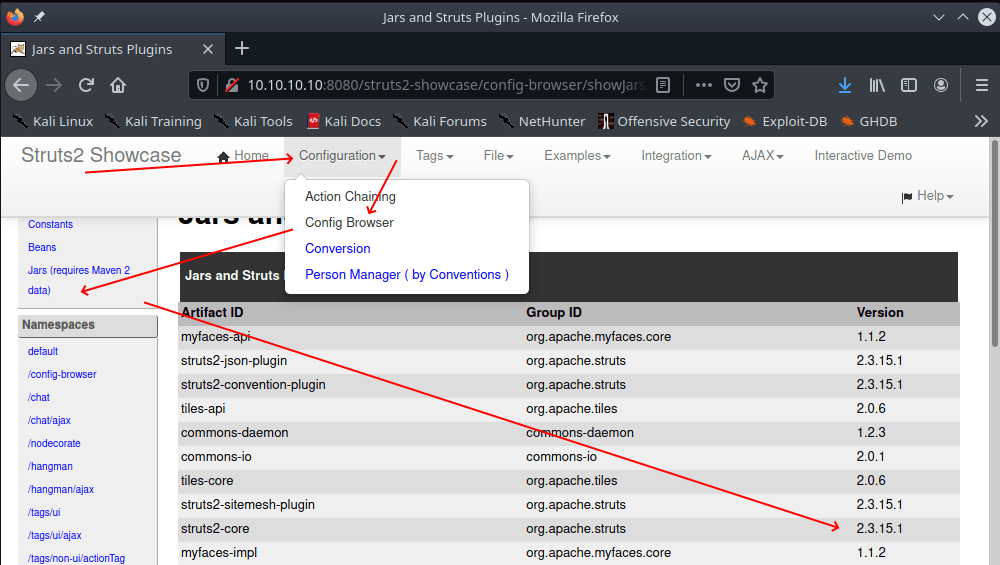Screen dimensions: 1000x565
Task: Go to the Firefox home page icon
Action: click(118, 85)
